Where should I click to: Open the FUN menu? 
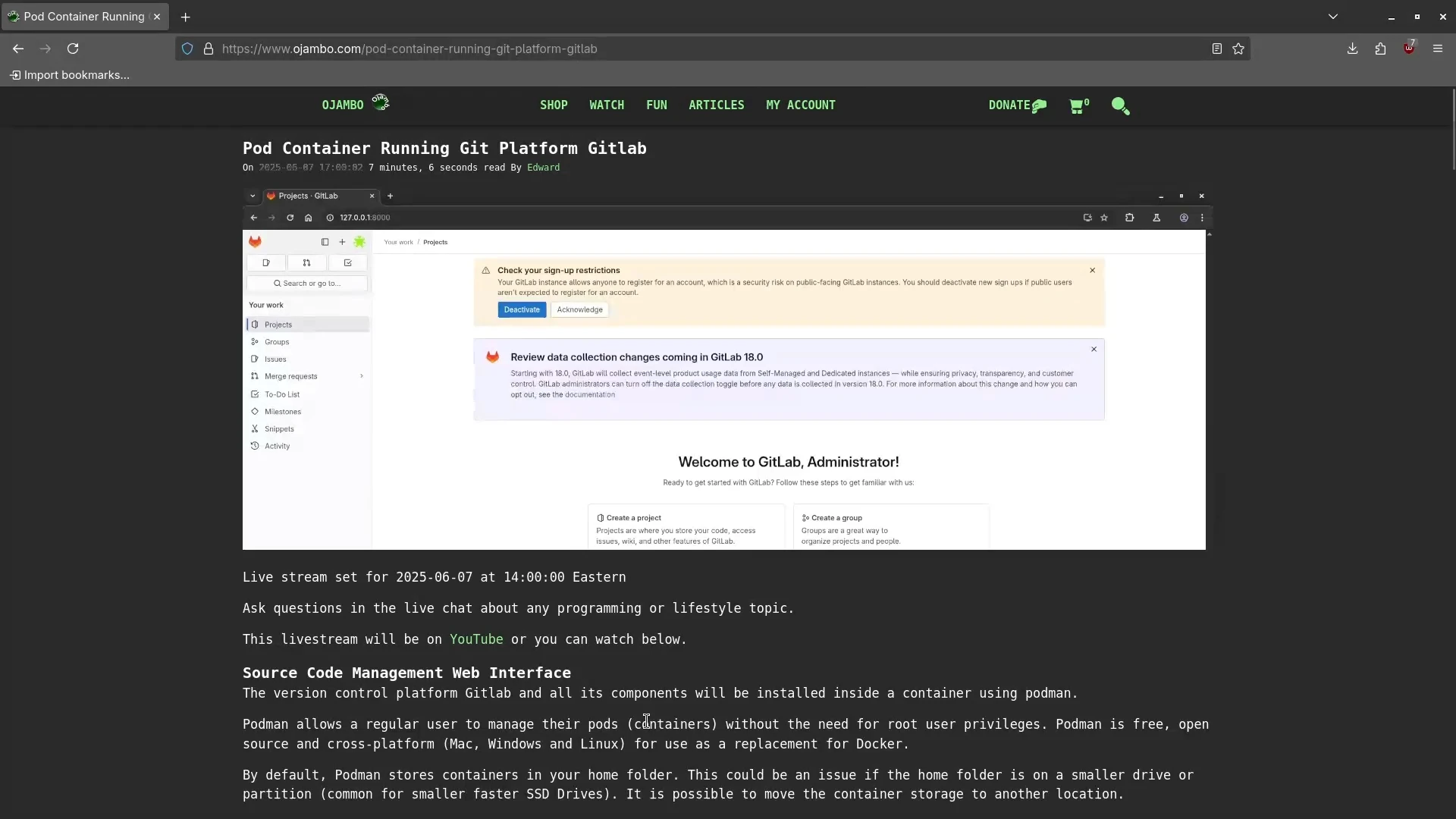click(x=657, y=105)
